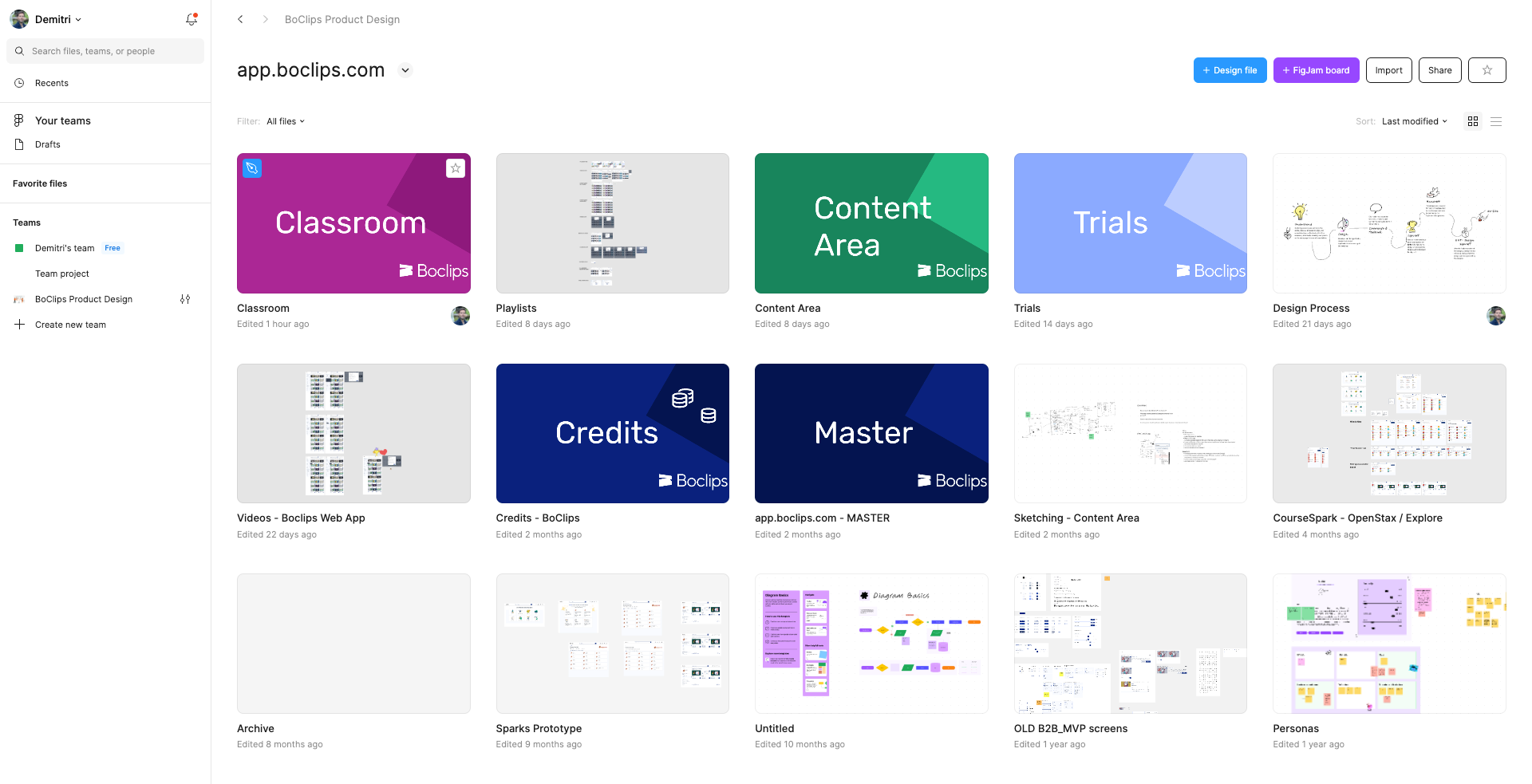1532x784 pixels.
Task: Click the editor avatar on Design Process file
Action: click(x=1496, y=316)
